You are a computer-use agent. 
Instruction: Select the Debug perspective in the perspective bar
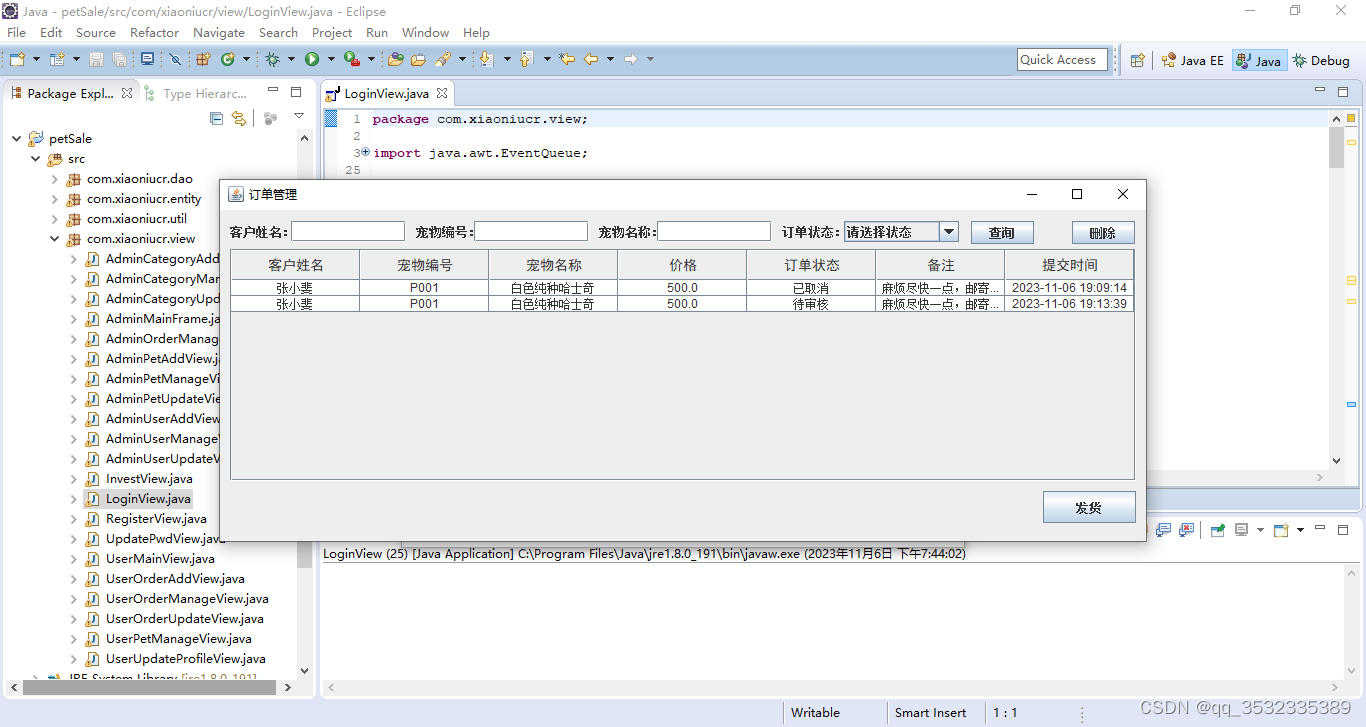(1321, 60)
